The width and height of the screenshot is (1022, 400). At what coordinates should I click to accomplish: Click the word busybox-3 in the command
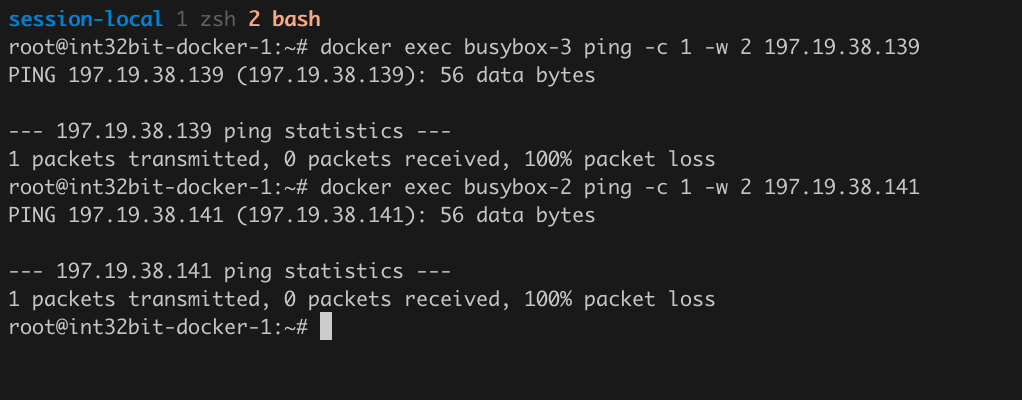pyautogui.click(x=518, y=48)
